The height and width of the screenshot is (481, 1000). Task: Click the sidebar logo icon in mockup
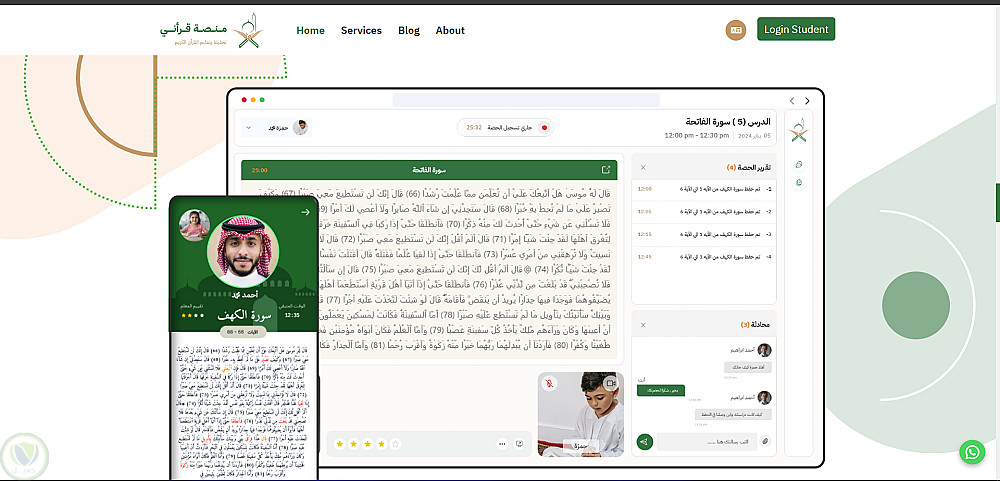pyautogui.click(x=798, y=131)
